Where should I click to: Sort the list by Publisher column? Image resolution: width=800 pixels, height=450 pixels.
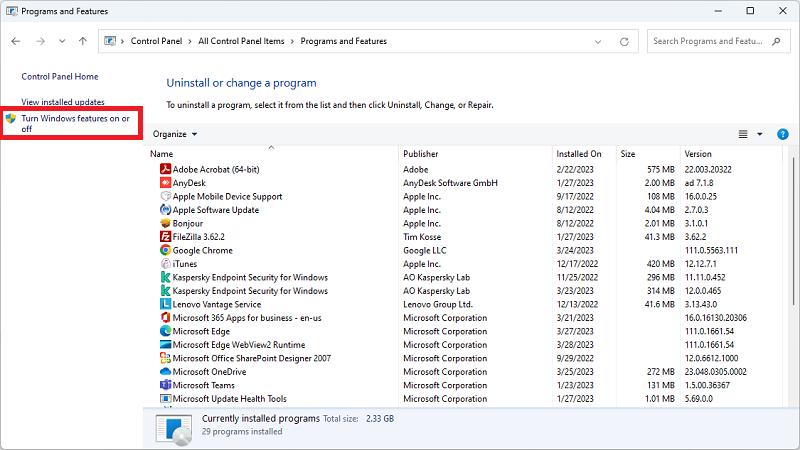point(421,154)
